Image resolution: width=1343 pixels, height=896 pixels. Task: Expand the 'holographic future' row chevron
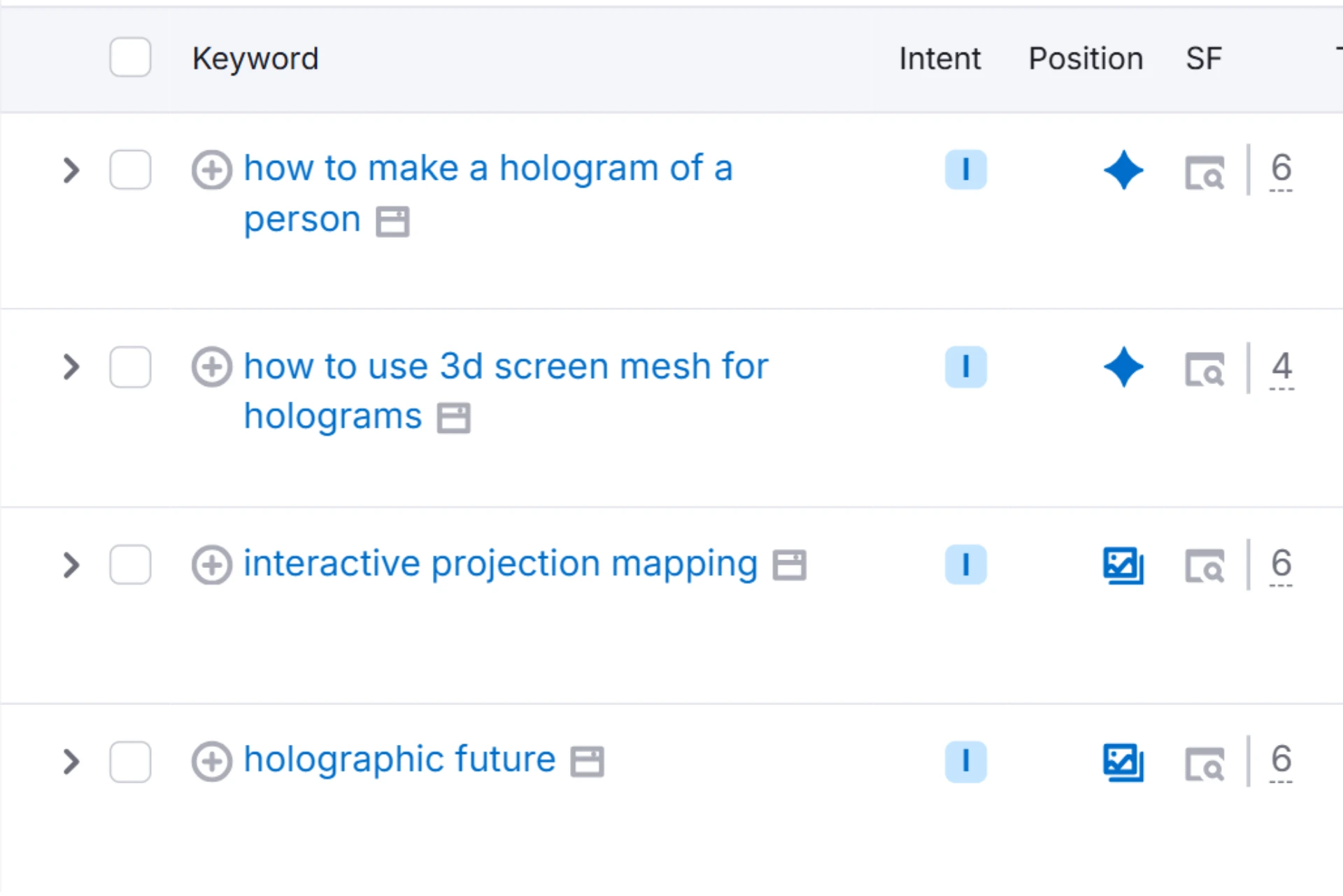point(71,762)
